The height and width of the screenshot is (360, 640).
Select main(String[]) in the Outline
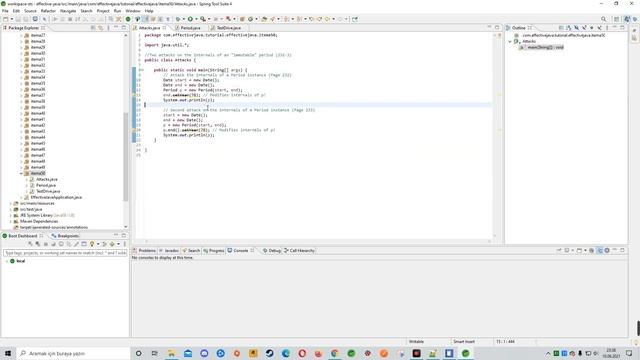[542, 47]
